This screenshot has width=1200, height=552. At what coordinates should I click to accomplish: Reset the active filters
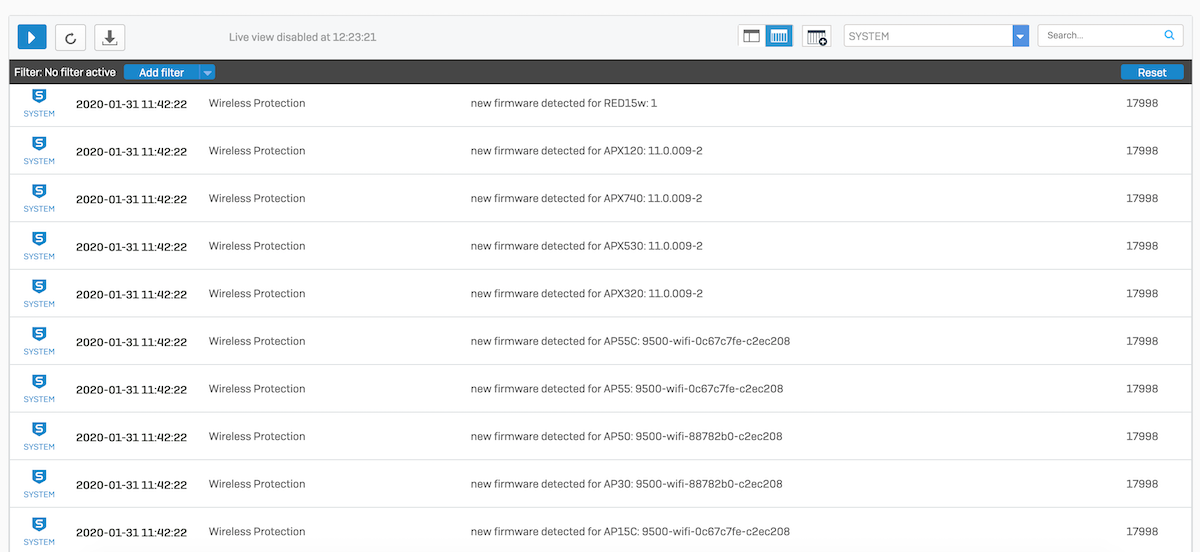(x=1152, y=72)
